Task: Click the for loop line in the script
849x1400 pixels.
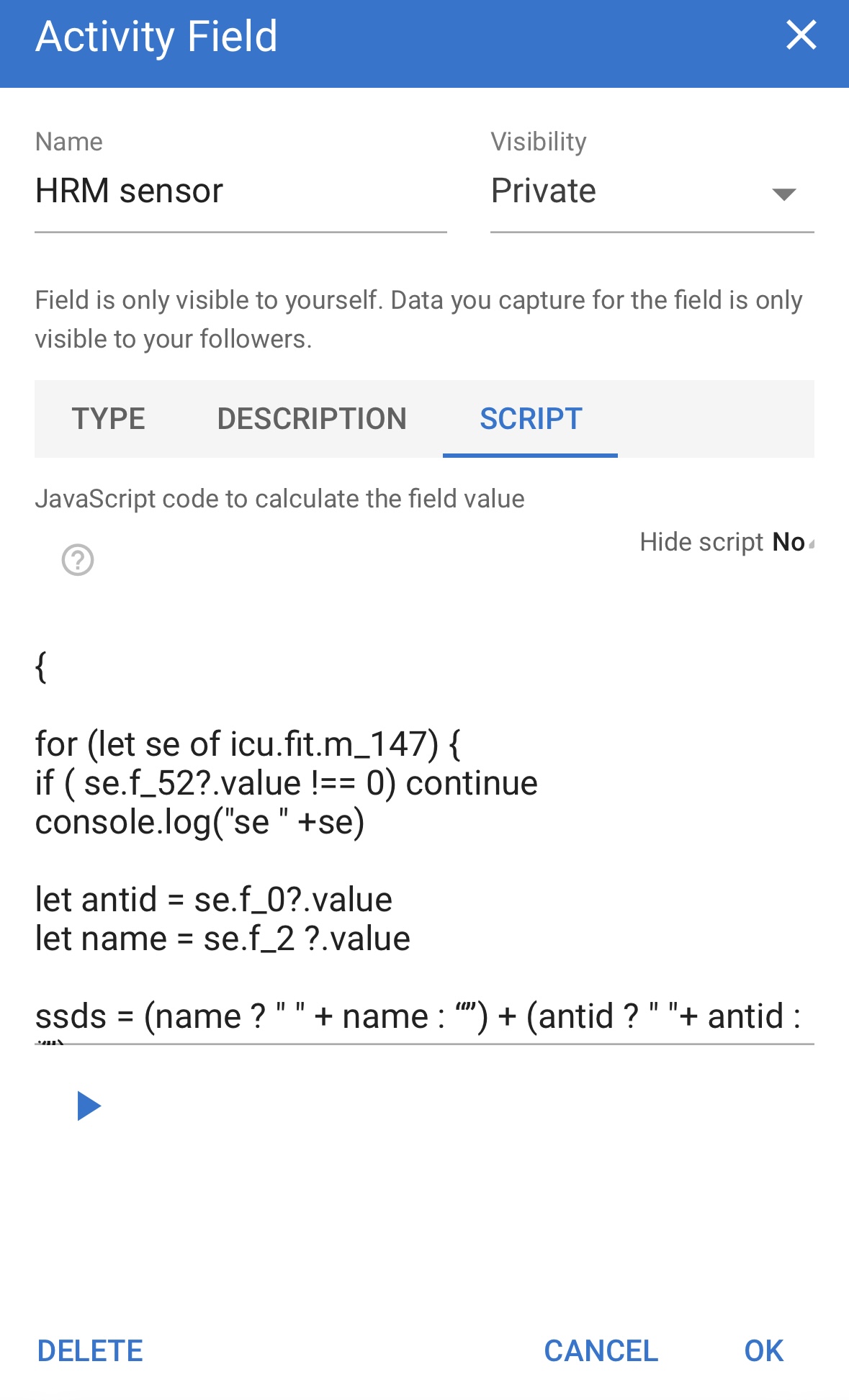Action: (248, 744)
